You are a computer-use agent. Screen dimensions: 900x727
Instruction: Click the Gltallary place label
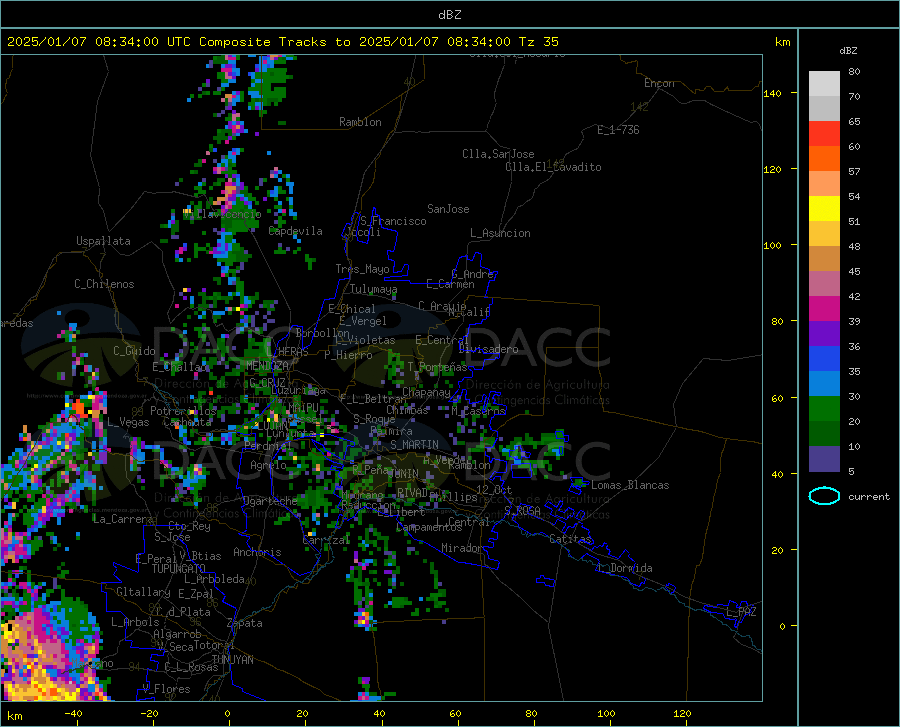pyautogui.click(x=143, y=592)
